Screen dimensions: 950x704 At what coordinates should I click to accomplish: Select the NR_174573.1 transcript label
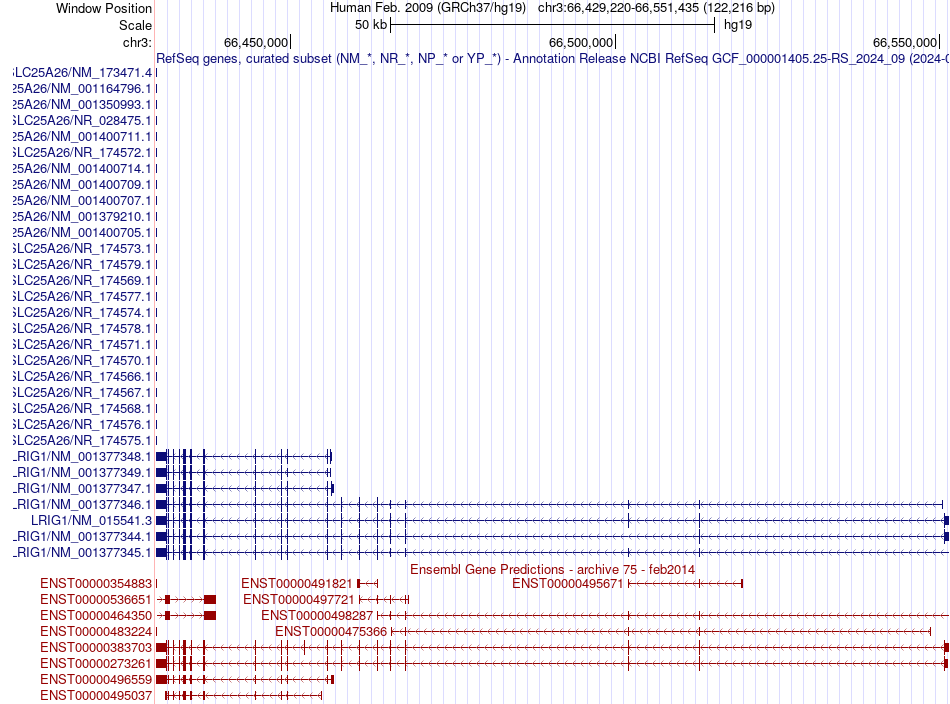coord(82,248)
